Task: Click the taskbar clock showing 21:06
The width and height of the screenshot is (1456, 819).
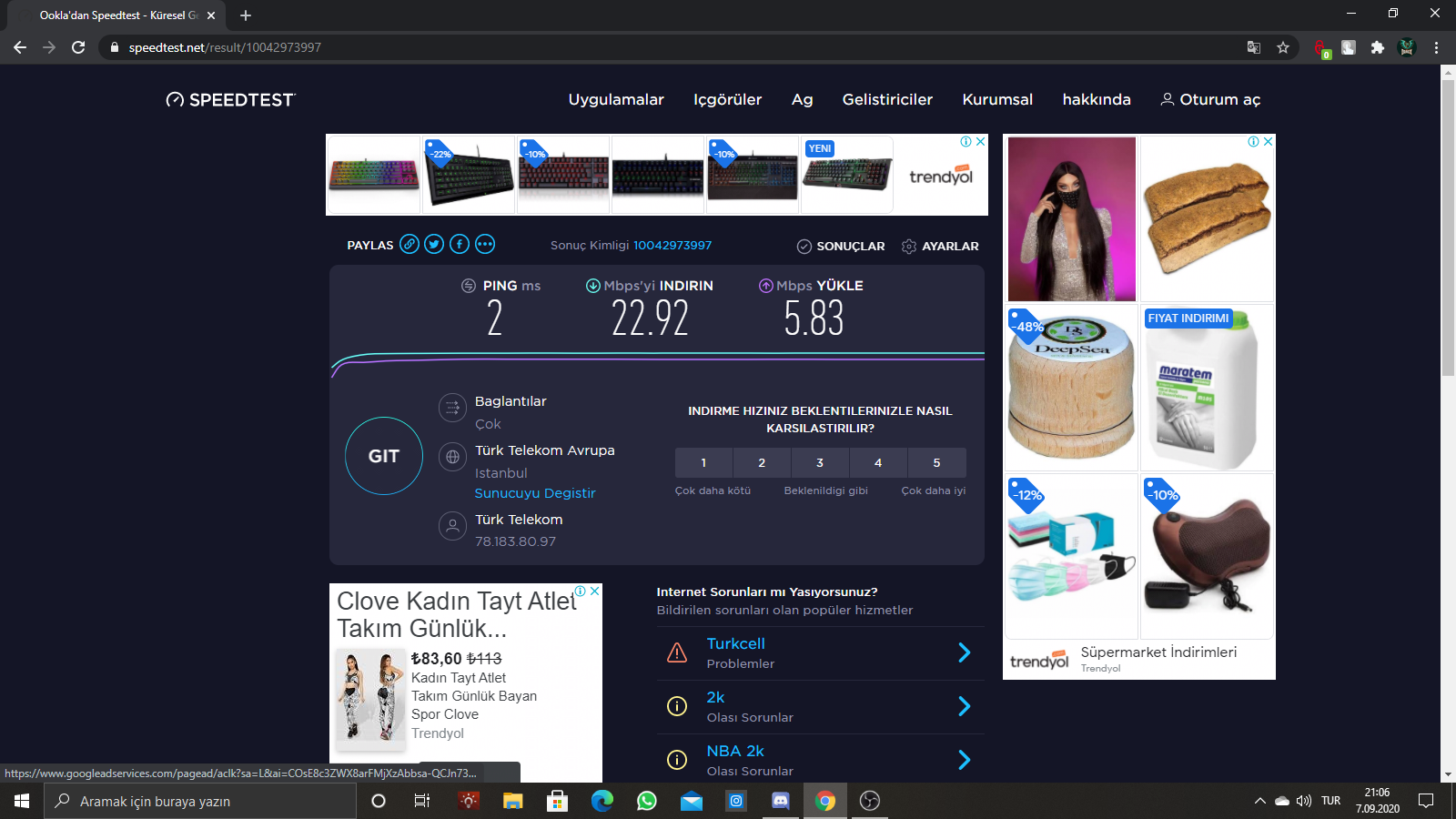Action: click(1378, 801)
